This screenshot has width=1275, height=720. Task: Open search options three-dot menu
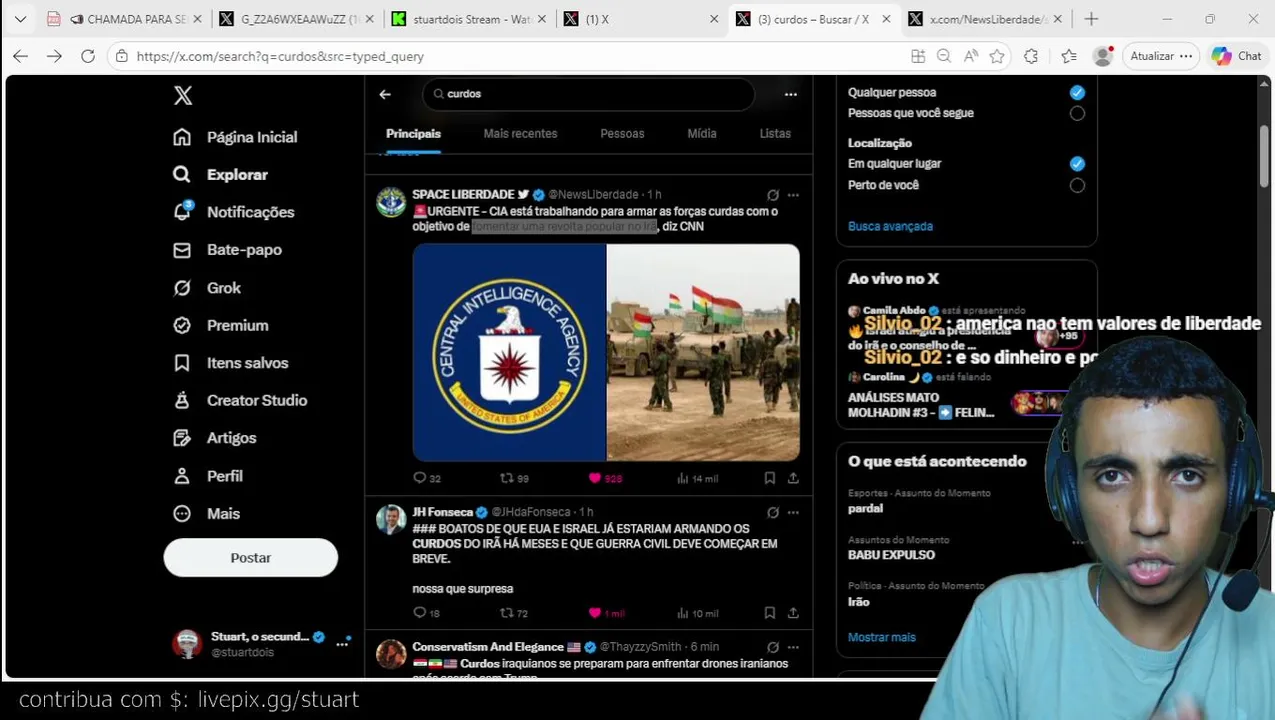tap(791, 94)
